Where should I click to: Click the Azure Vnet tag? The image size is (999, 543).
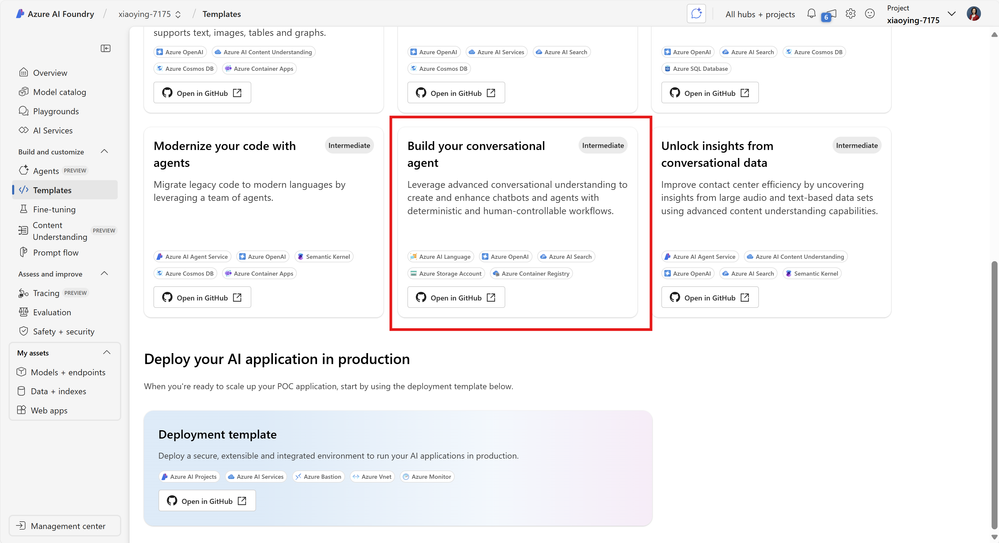pyautogui.click(x=372, y=477)
